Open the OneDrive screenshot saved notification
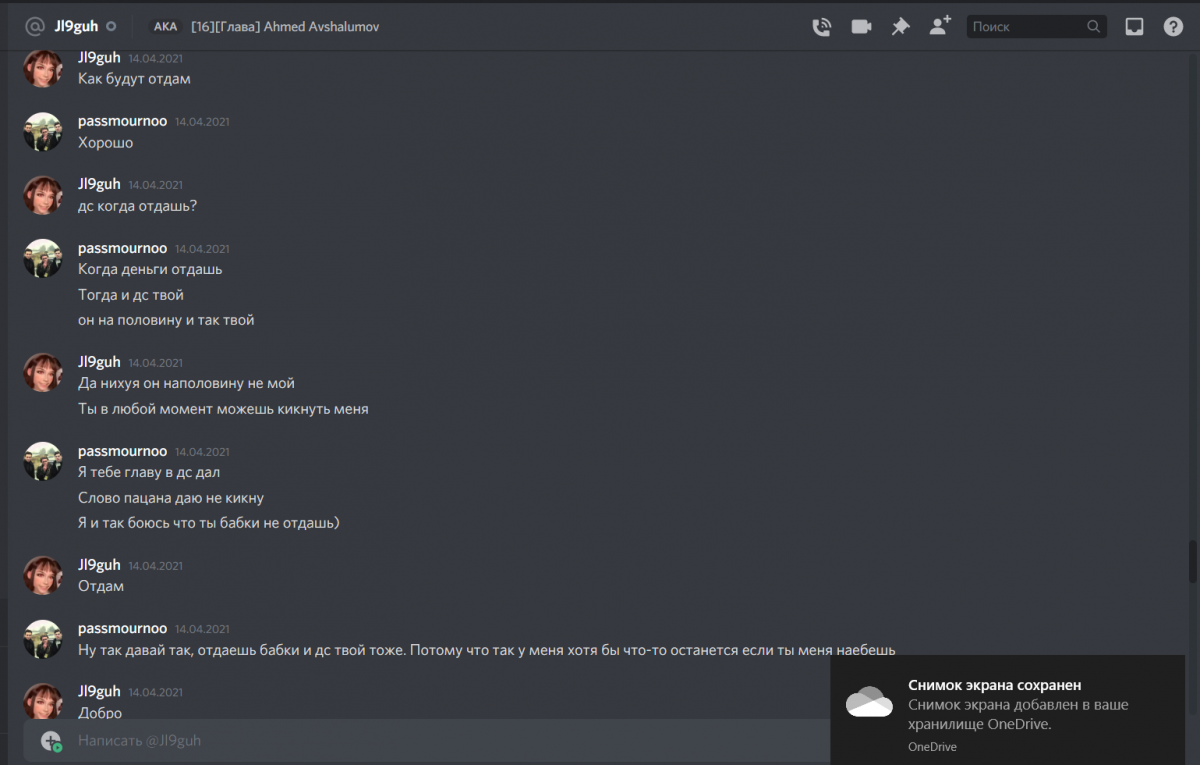Screen dimensions: 1200x765 pos(1007,710)
